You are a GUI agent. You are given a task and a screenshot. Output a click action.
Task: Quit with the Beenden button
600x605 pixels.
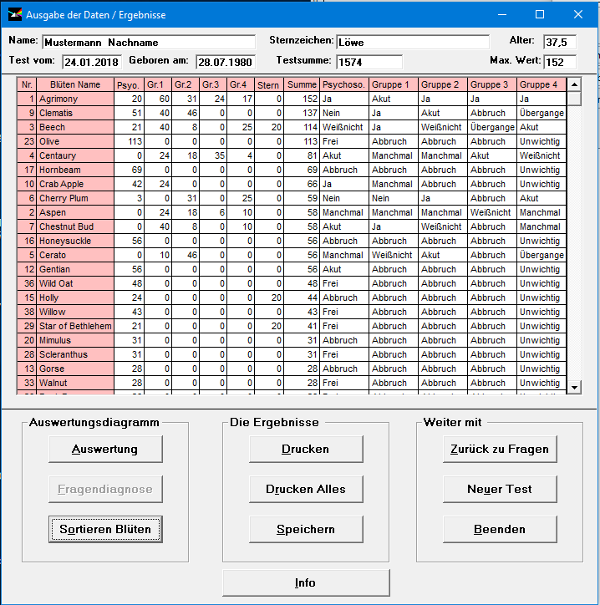click(x=500, y=529)
